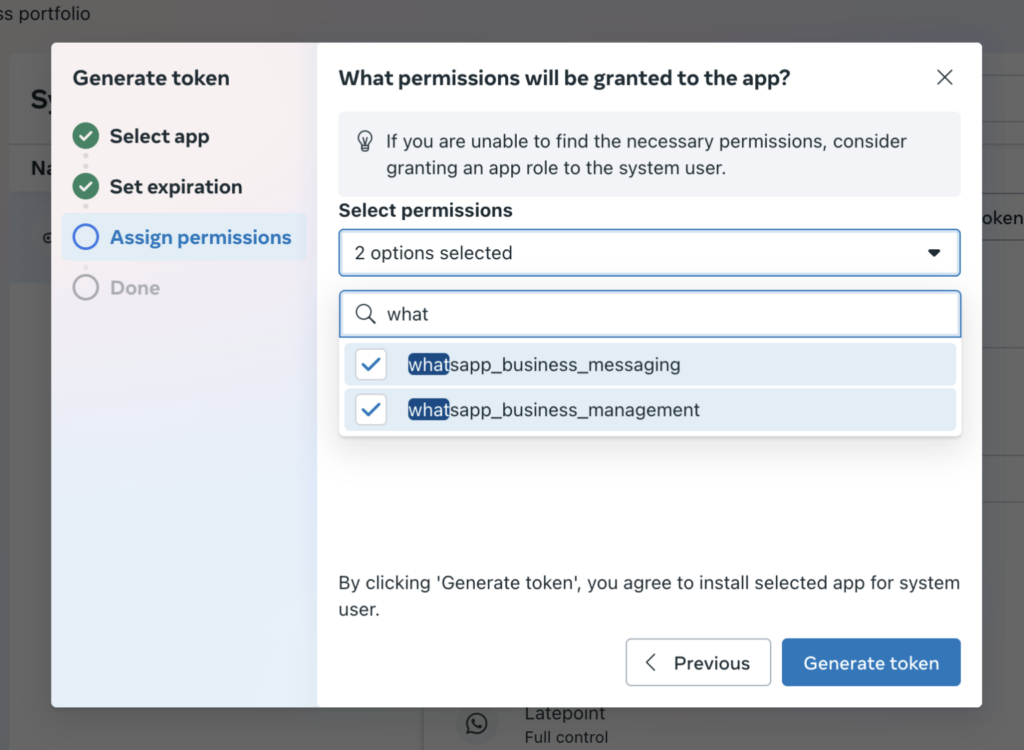1024x750 pixels.
Task: Click the back chevron inside the Previous button
Action: click(651, 662)
